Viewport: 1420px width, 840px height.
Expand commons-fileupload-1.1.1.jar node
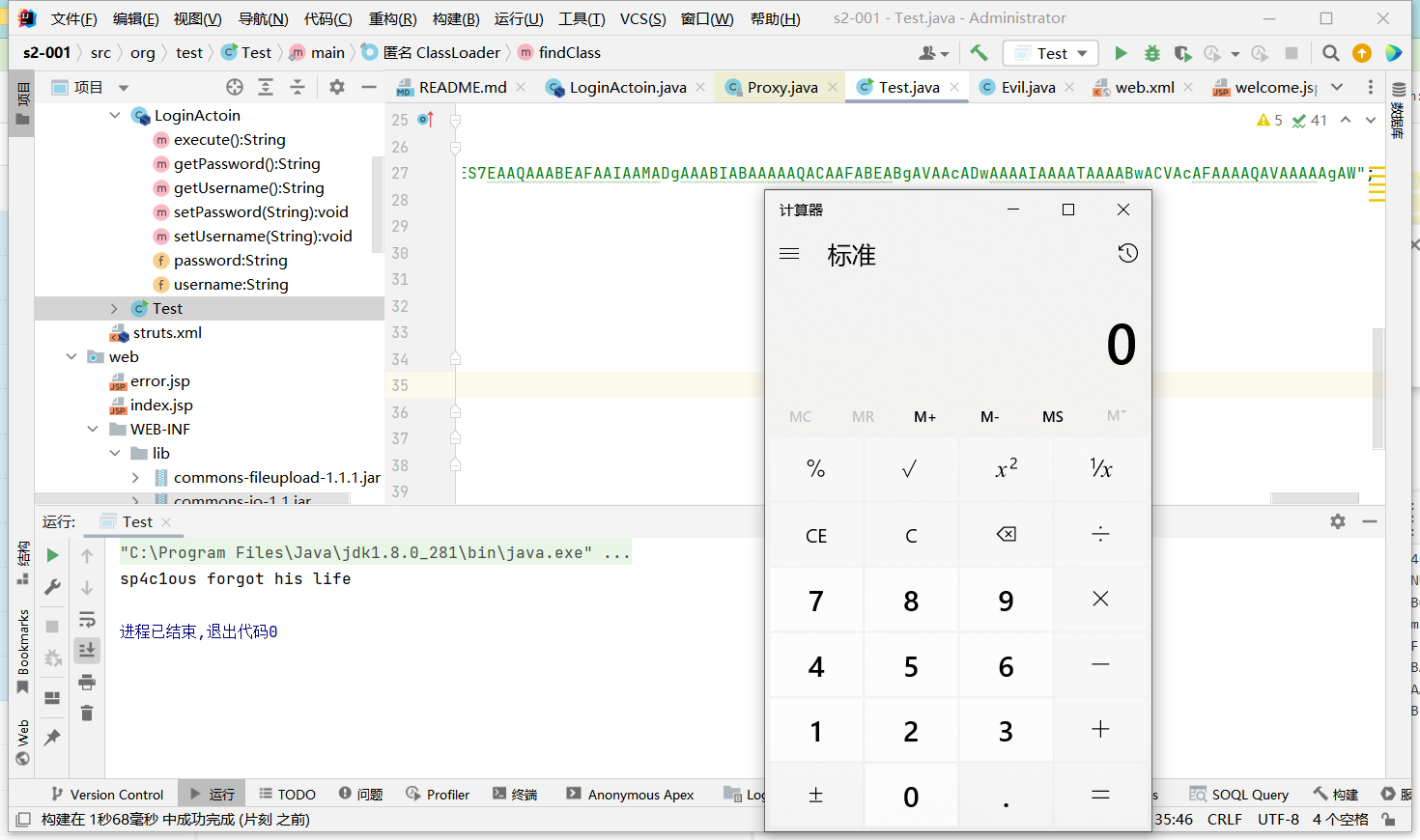point(134,478)
